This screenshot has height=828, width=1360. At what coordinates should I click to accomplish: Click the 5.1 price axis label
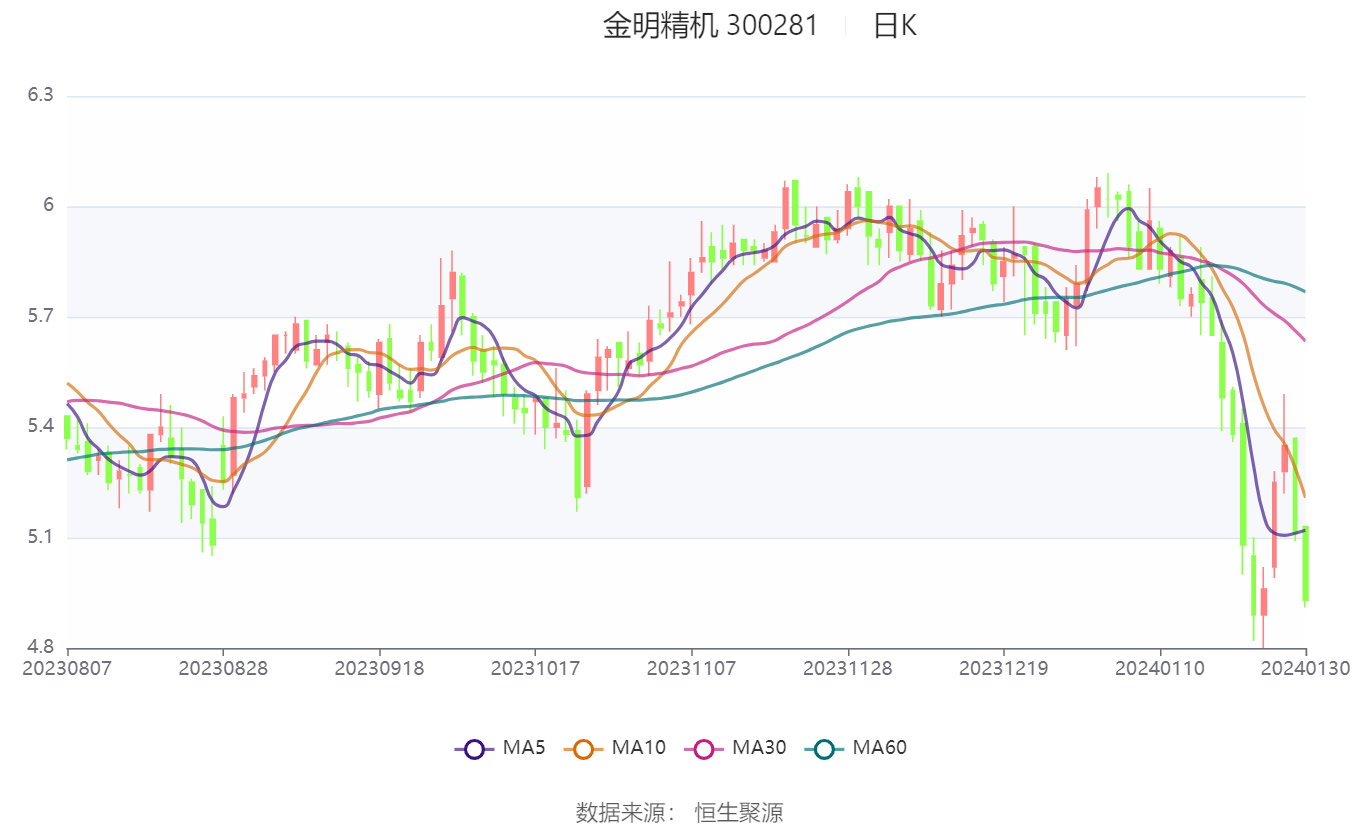pyautogui.click(x=40, y=538)
